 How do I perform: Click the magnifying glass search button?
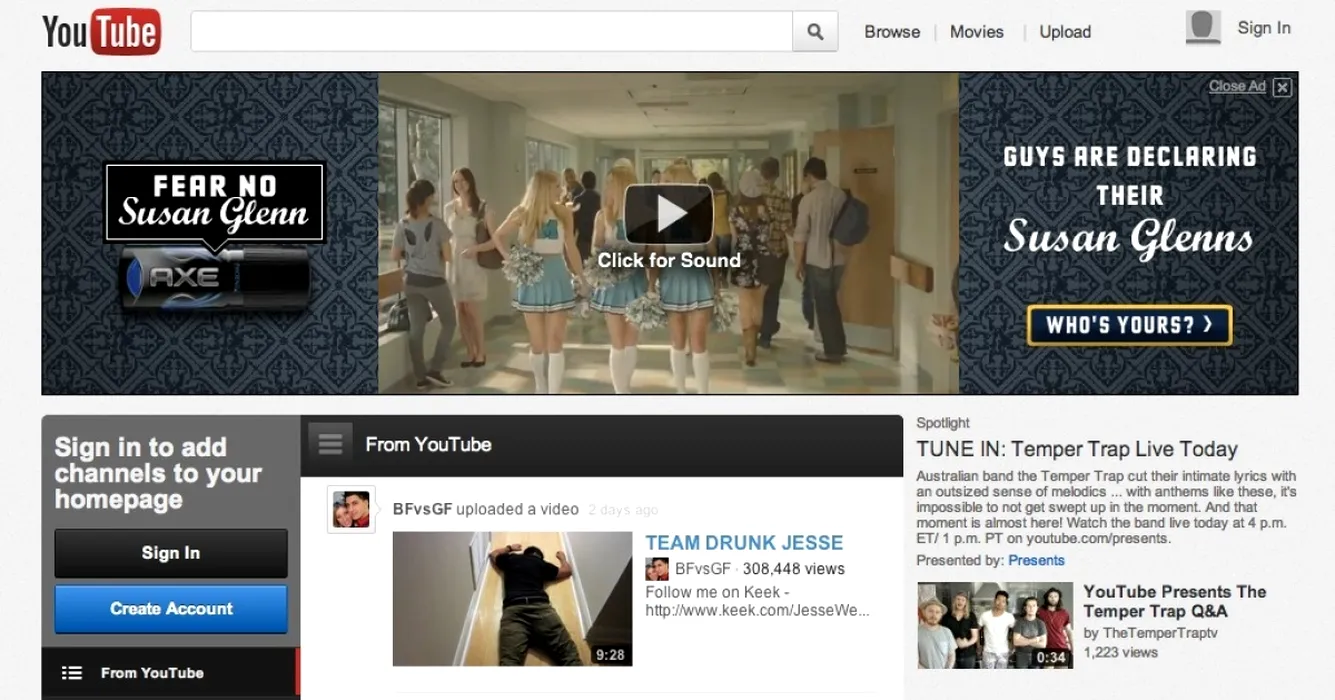(815, 32)
